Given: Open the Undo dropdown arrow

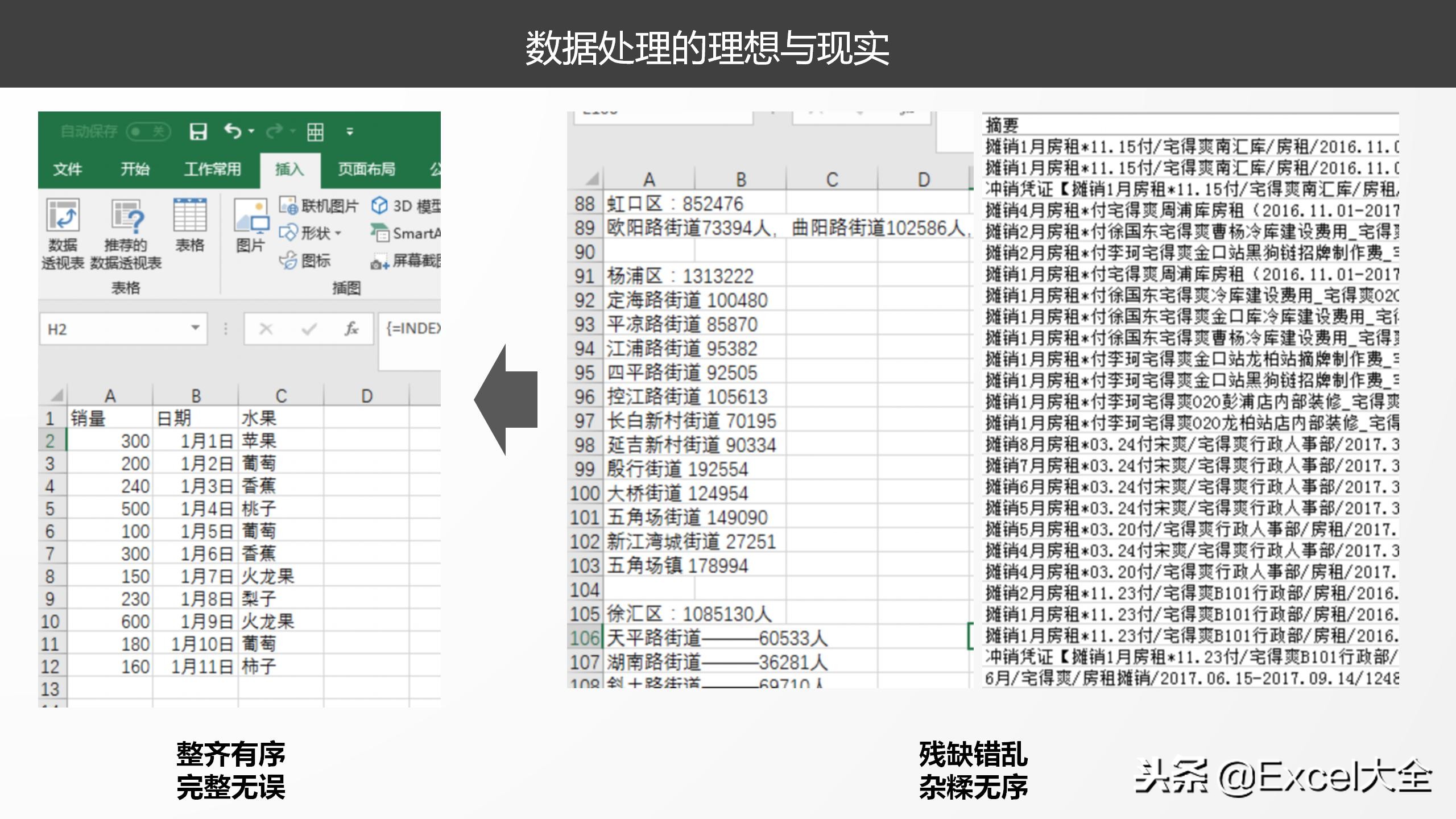Looking at the screenshot, I should [250, 132].
